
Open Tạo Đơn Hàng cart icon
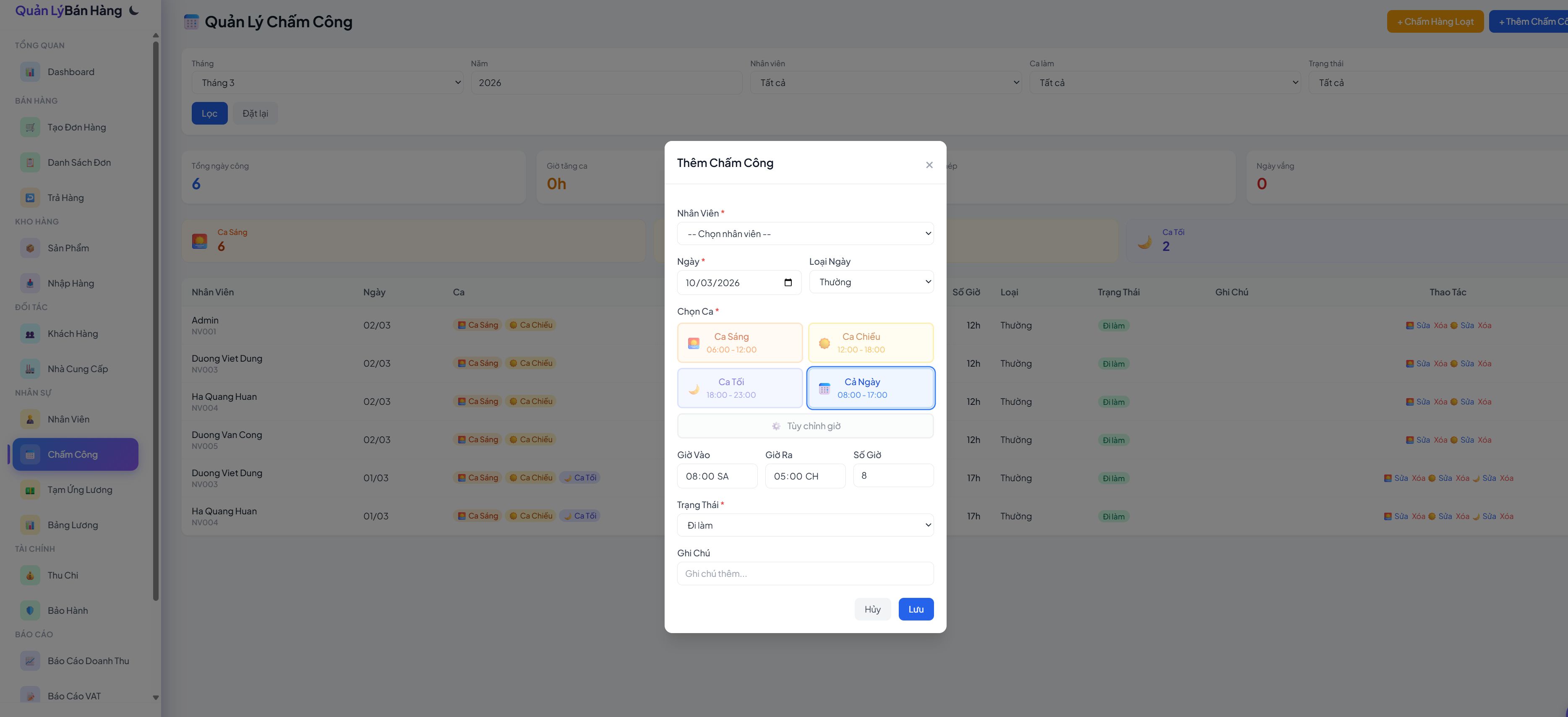pyautogui.click(x=30, y=127)
